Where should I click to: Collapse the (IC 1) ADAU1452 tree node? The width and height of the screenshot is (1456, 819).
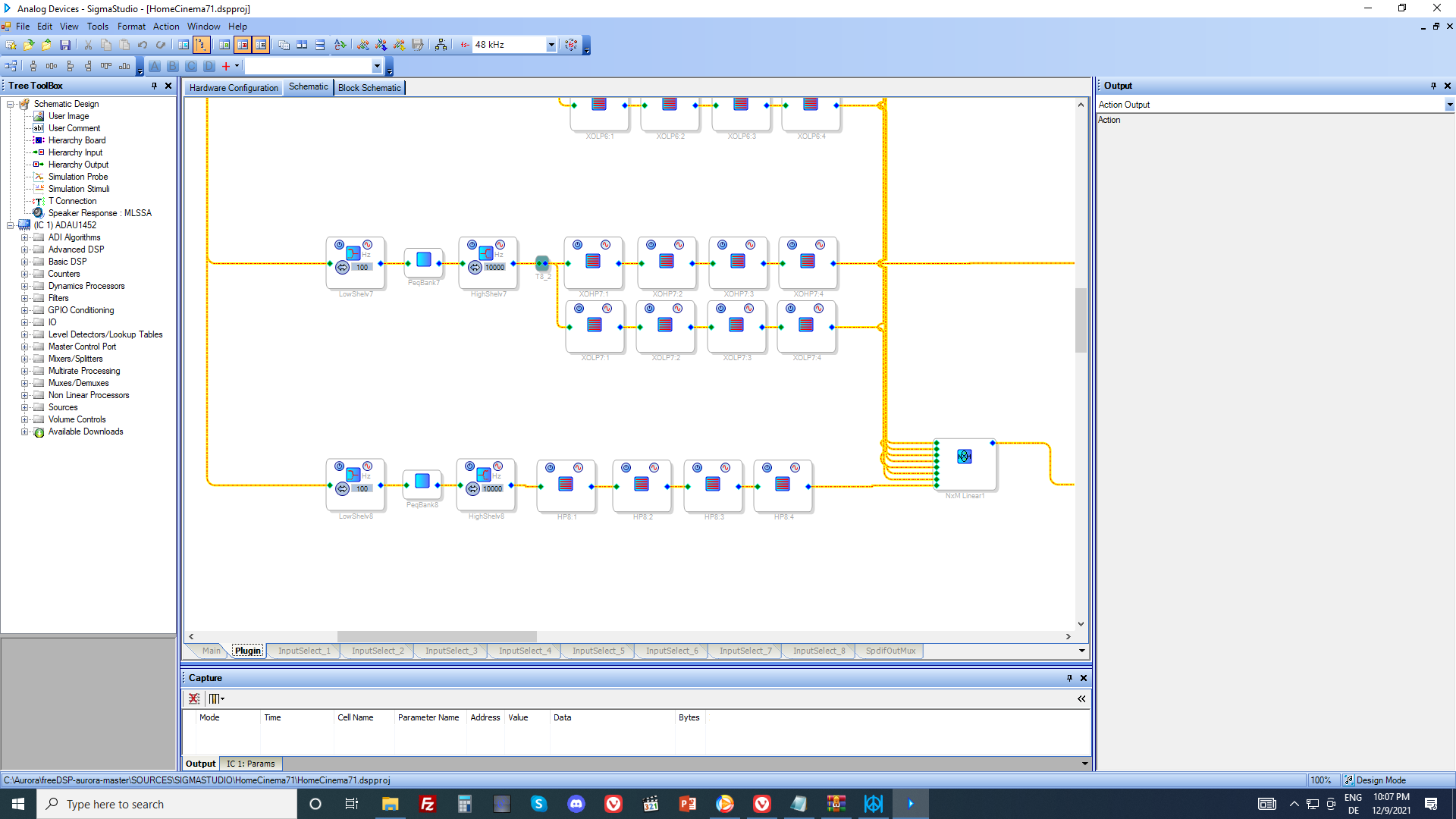[11, 225]
